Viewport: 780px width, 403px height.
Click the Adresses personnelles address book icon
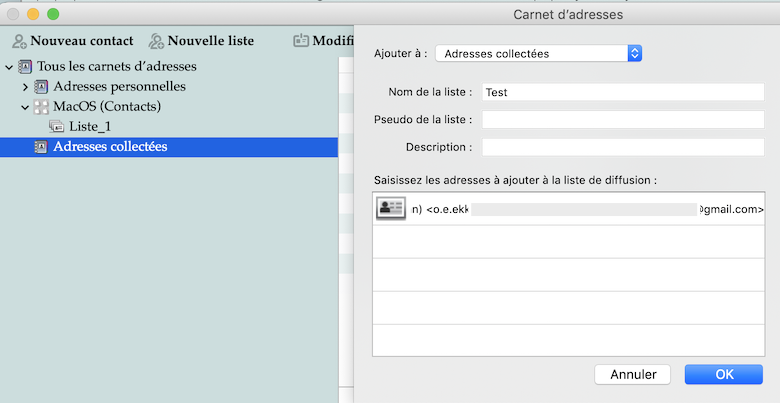[x=41, y=87]
